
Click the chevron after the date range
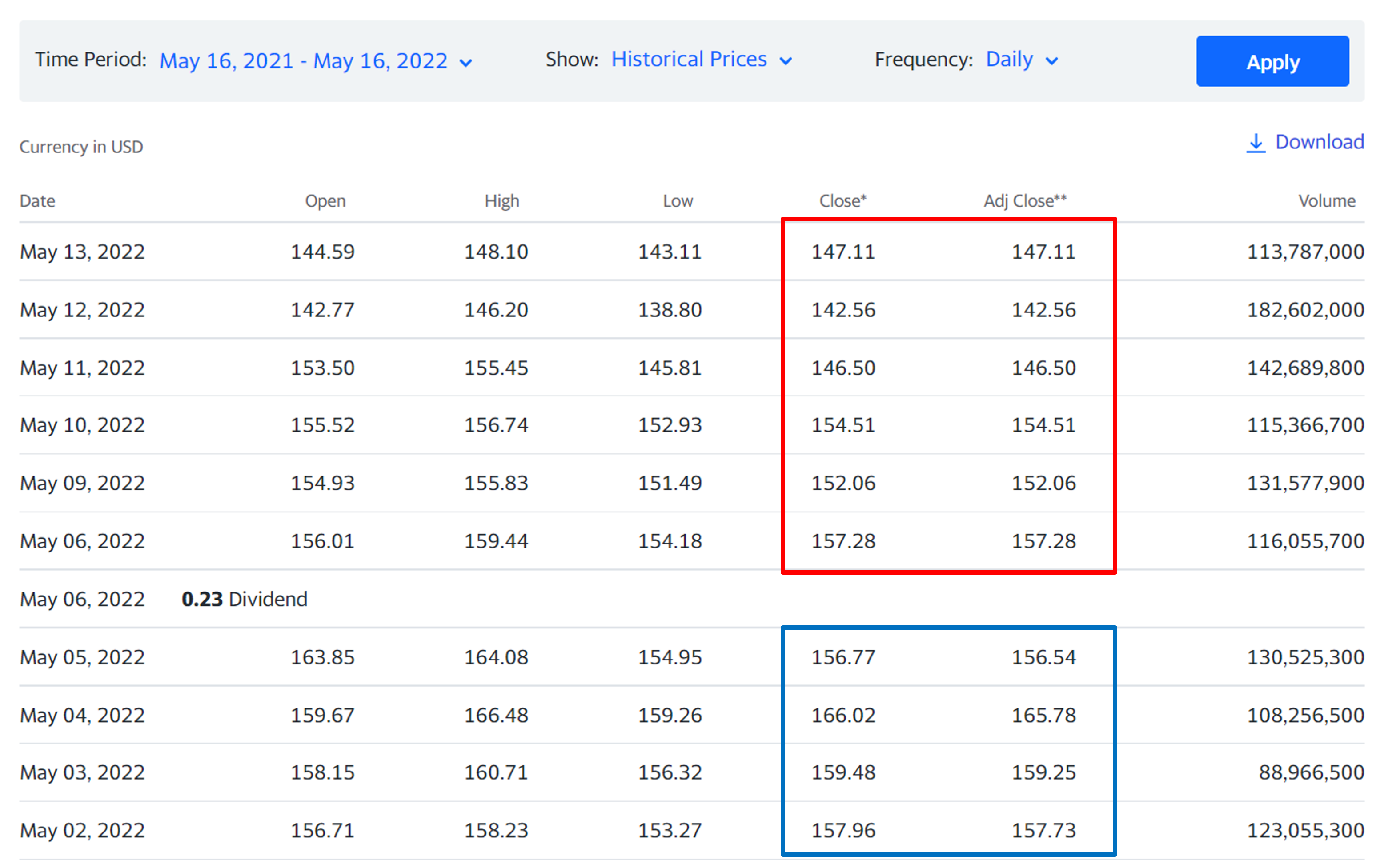[x=466, y=63]
